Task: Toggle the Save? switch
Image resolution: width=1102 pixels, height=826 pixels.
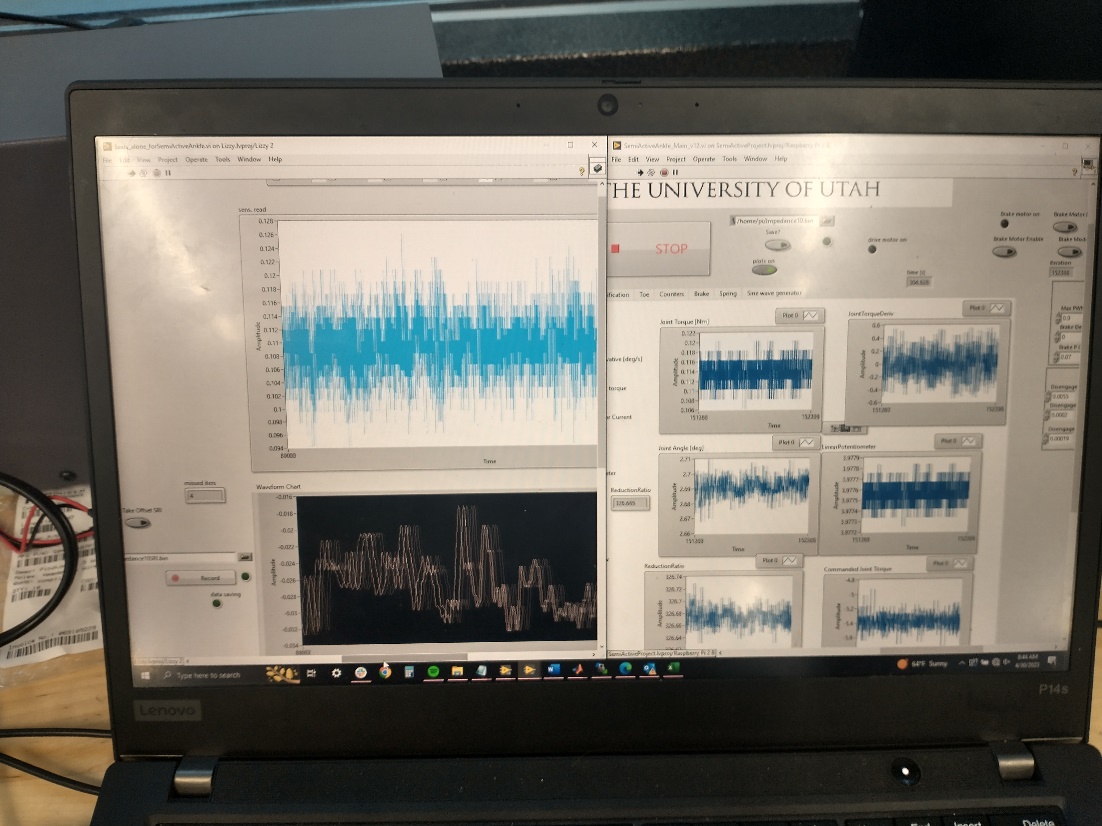Action: click(x=777, y=245)
